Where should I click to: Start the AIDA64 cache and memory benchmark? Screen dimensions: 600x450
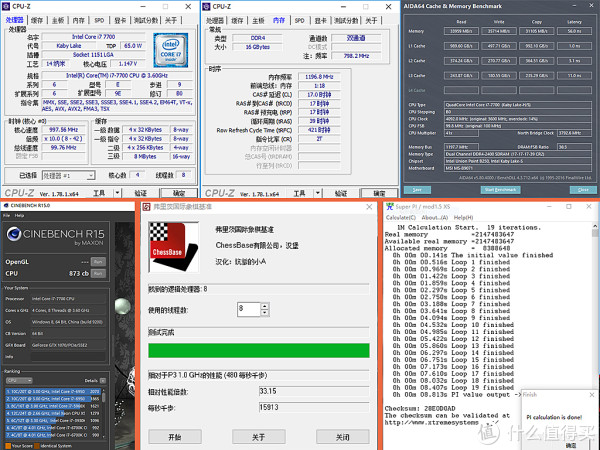(x=500, y=190)
